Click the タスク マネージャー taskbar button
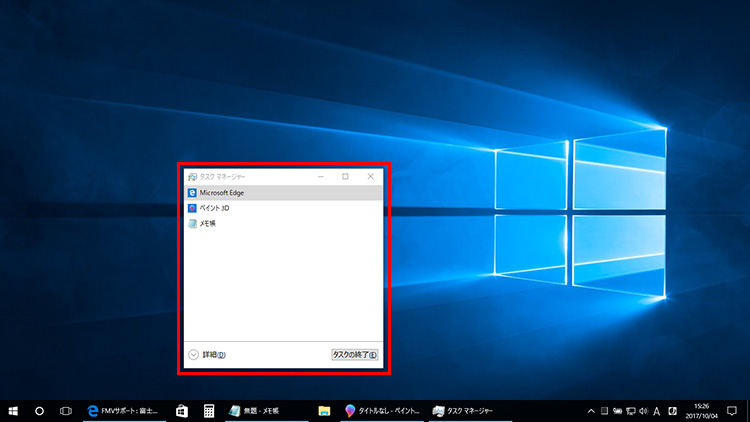750x422 pixels. (x=470, y=410)
